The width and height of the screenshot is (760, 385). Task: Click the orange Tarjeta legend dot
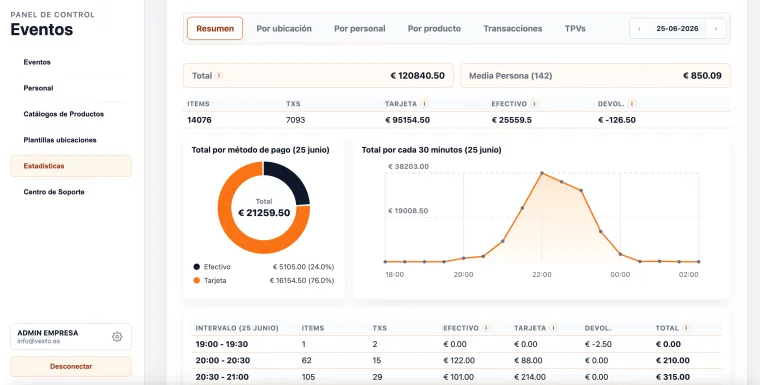pyautogui.click(x=196, y=280)
